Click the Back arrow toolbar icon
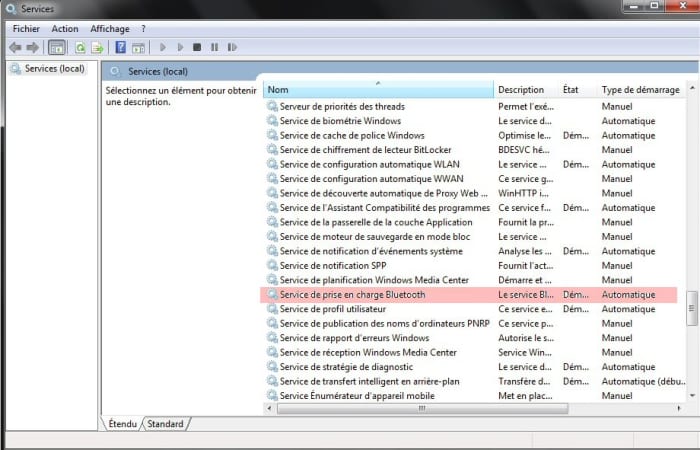This screenshot has height=450, width=700. [x=15, y=47]
